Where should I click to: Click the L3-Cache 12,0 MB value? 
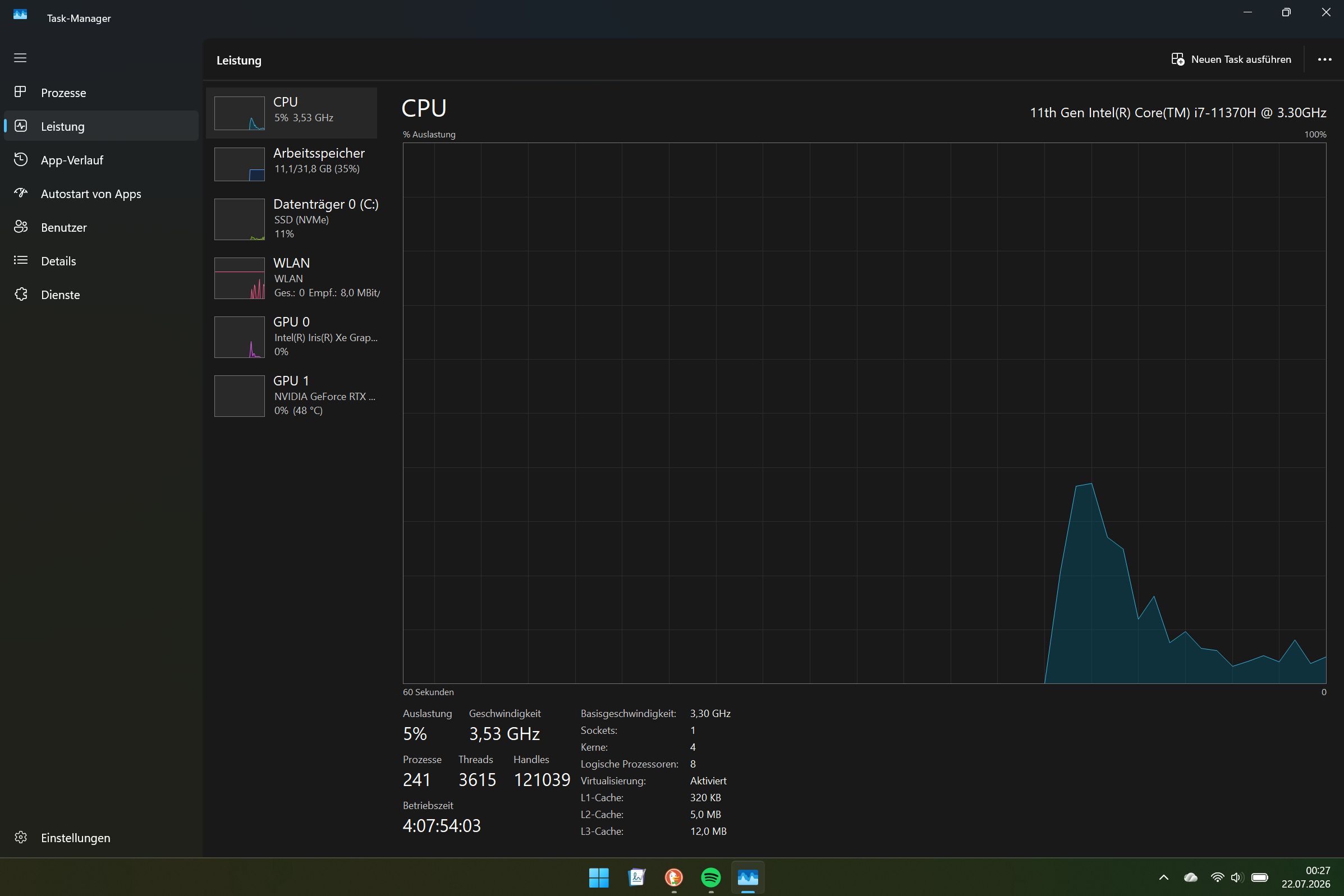click(x=708, y=831)
